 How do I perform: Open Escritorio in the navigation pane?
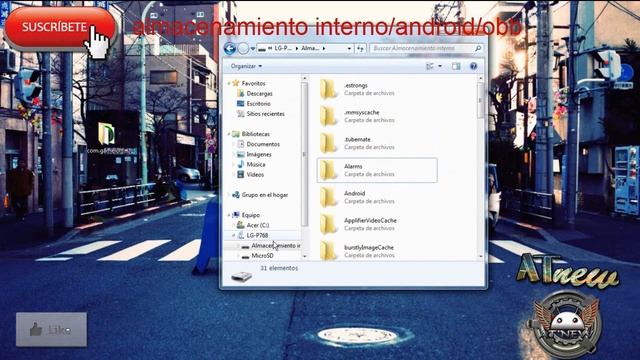coord(258,104)
